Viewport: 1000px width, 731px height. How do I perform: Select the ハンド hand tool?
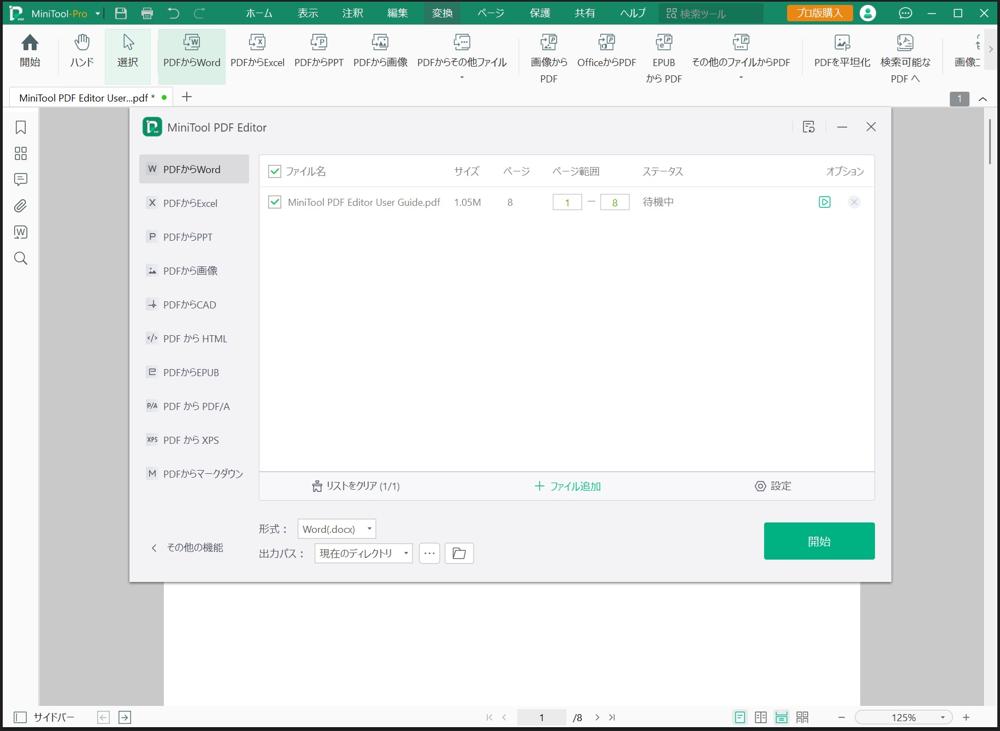click(82, 51)
